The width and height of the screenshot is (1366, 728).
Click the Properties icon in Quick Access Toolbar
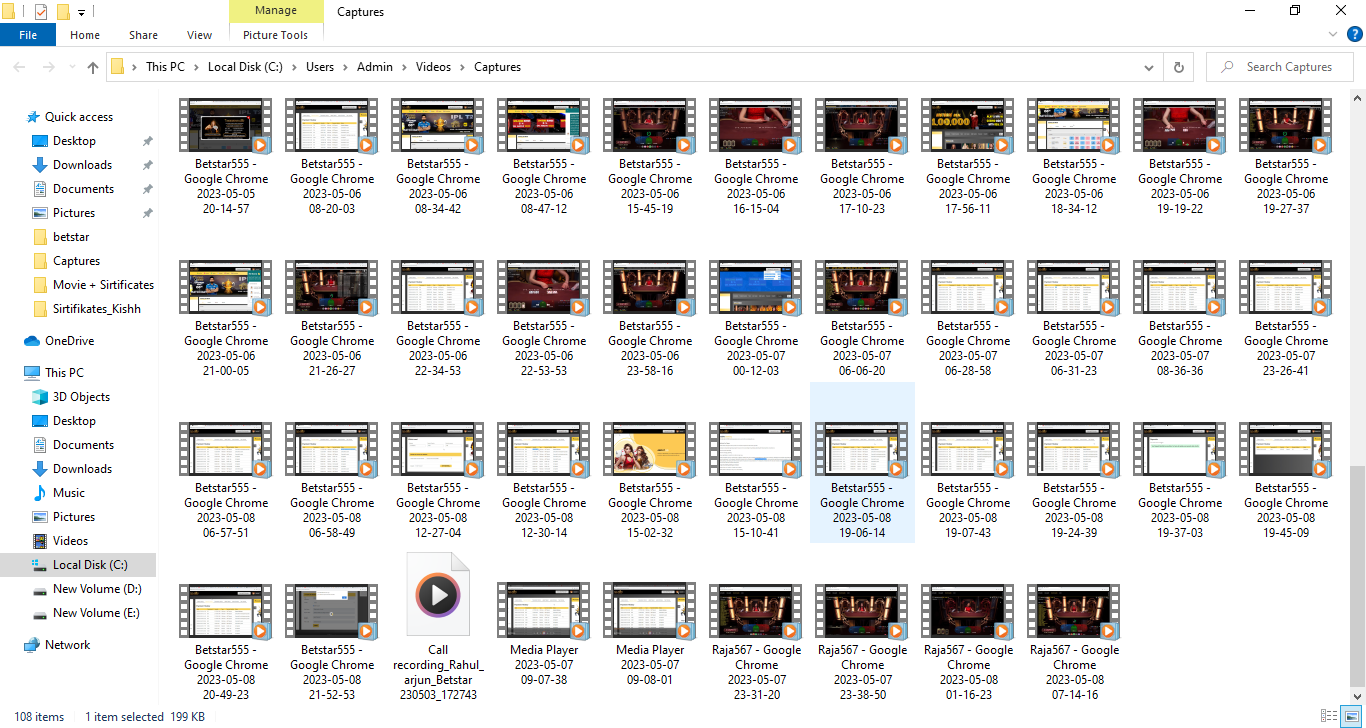coord(41,12)
